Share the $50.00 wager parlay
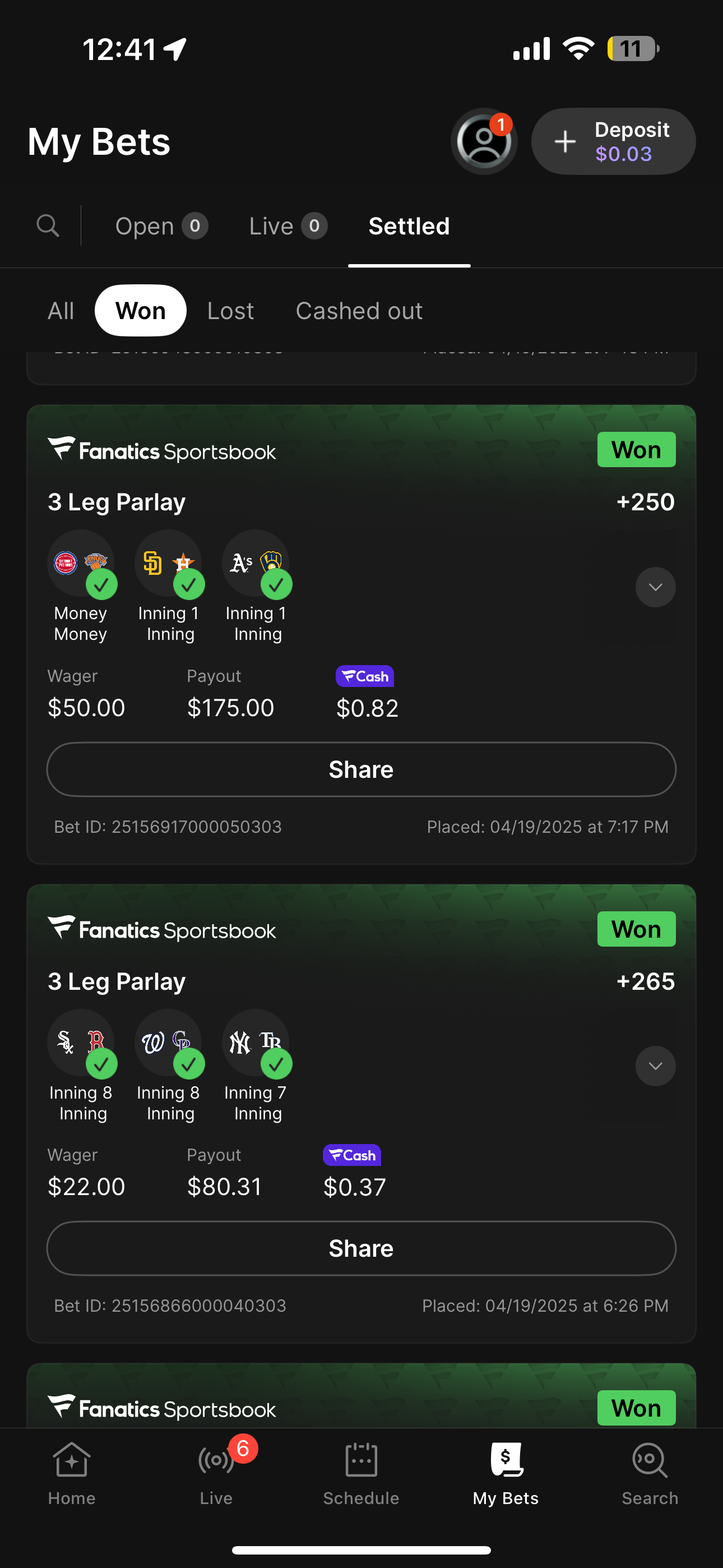Viewport: 723px width, 1568px height. click(x=361, y=769)
